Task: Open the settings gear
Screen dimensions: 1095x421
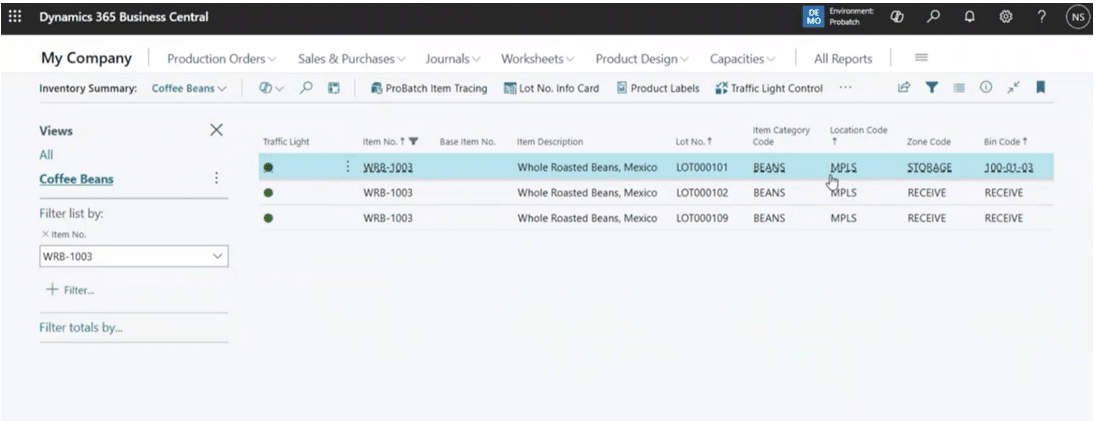Action: point(1006,17)
